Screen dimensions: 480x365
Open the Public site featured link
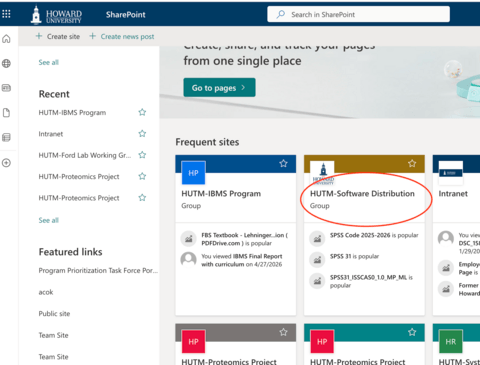click(x=54, y=314)
